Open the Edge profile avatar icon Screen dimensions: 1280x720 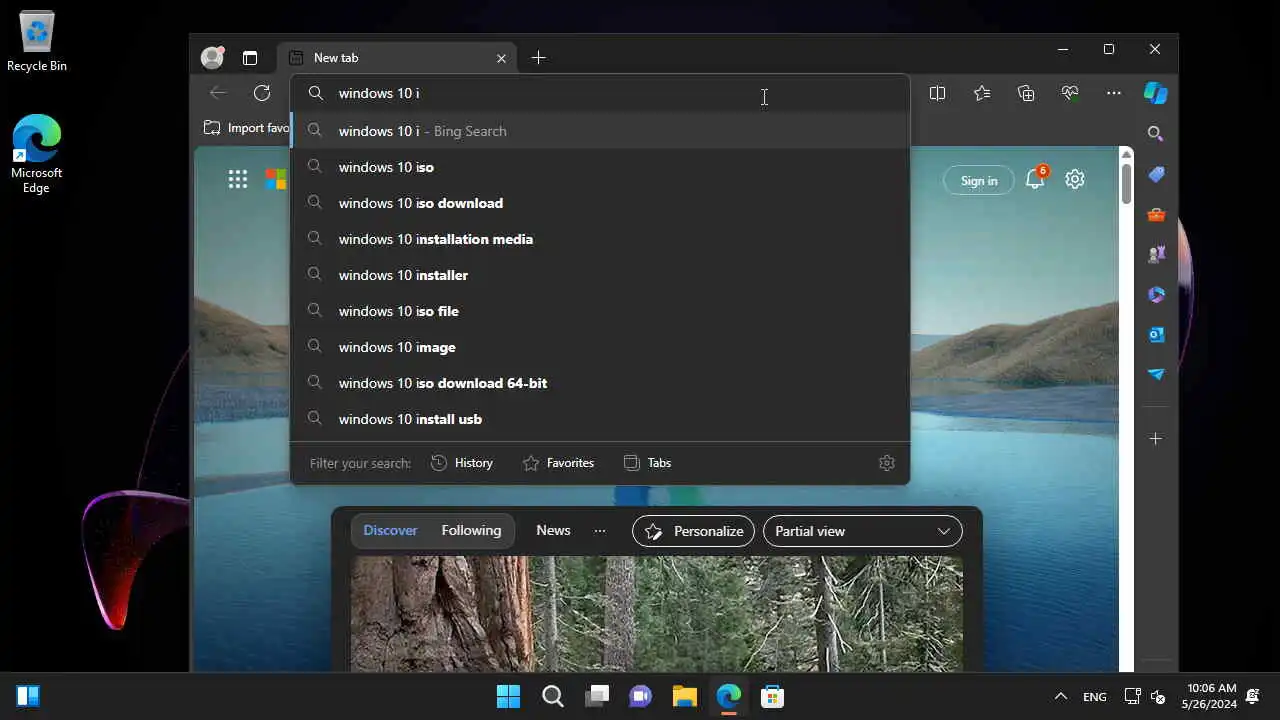(x=212, y=58)
